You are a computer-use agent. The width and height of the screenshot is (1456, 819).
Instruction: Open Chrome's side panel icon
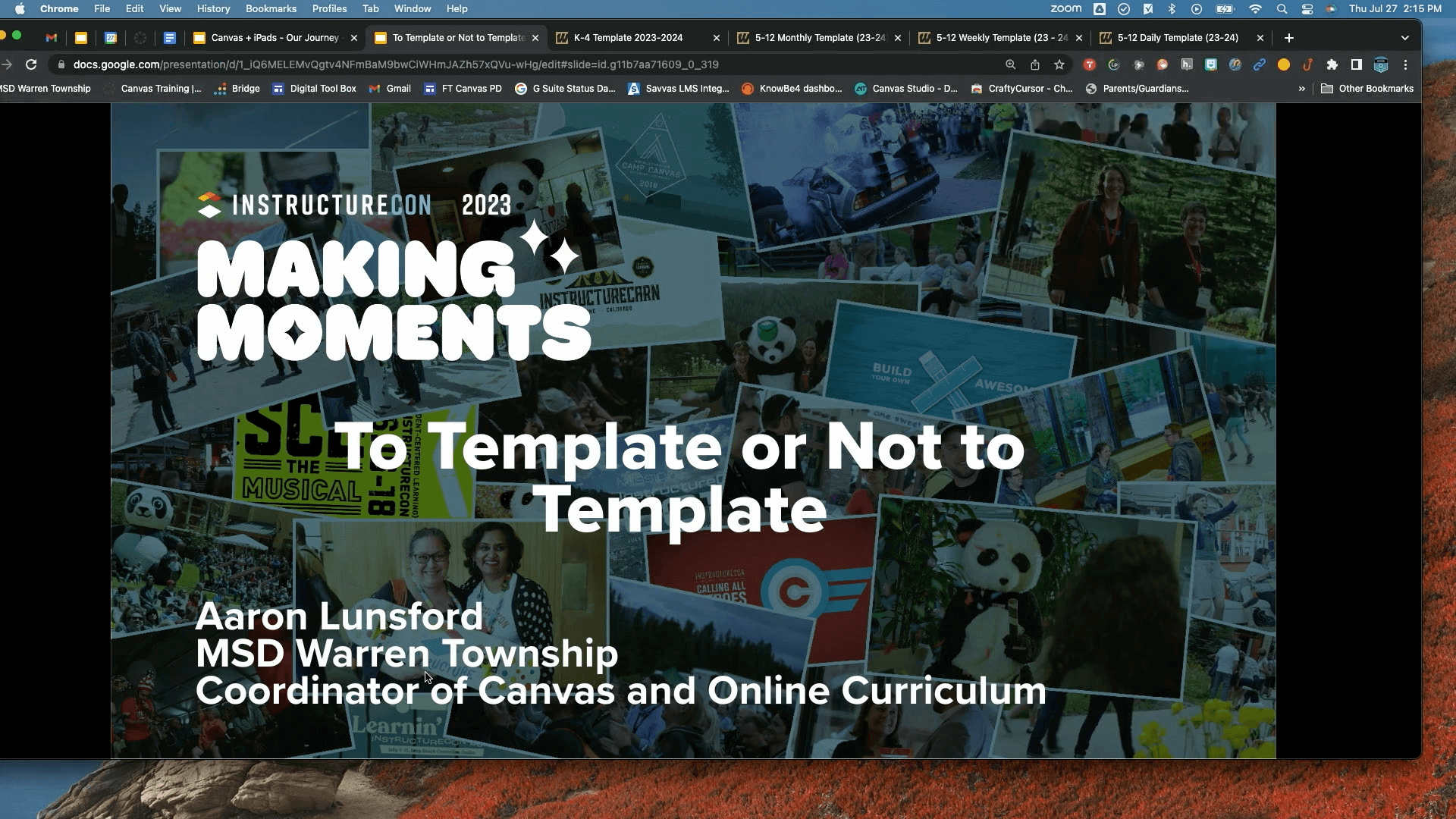[x=1357, y=65]
